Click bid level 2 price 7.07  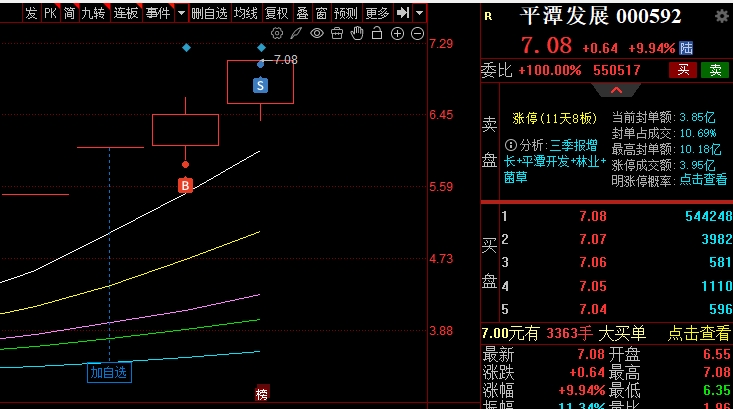593,239
